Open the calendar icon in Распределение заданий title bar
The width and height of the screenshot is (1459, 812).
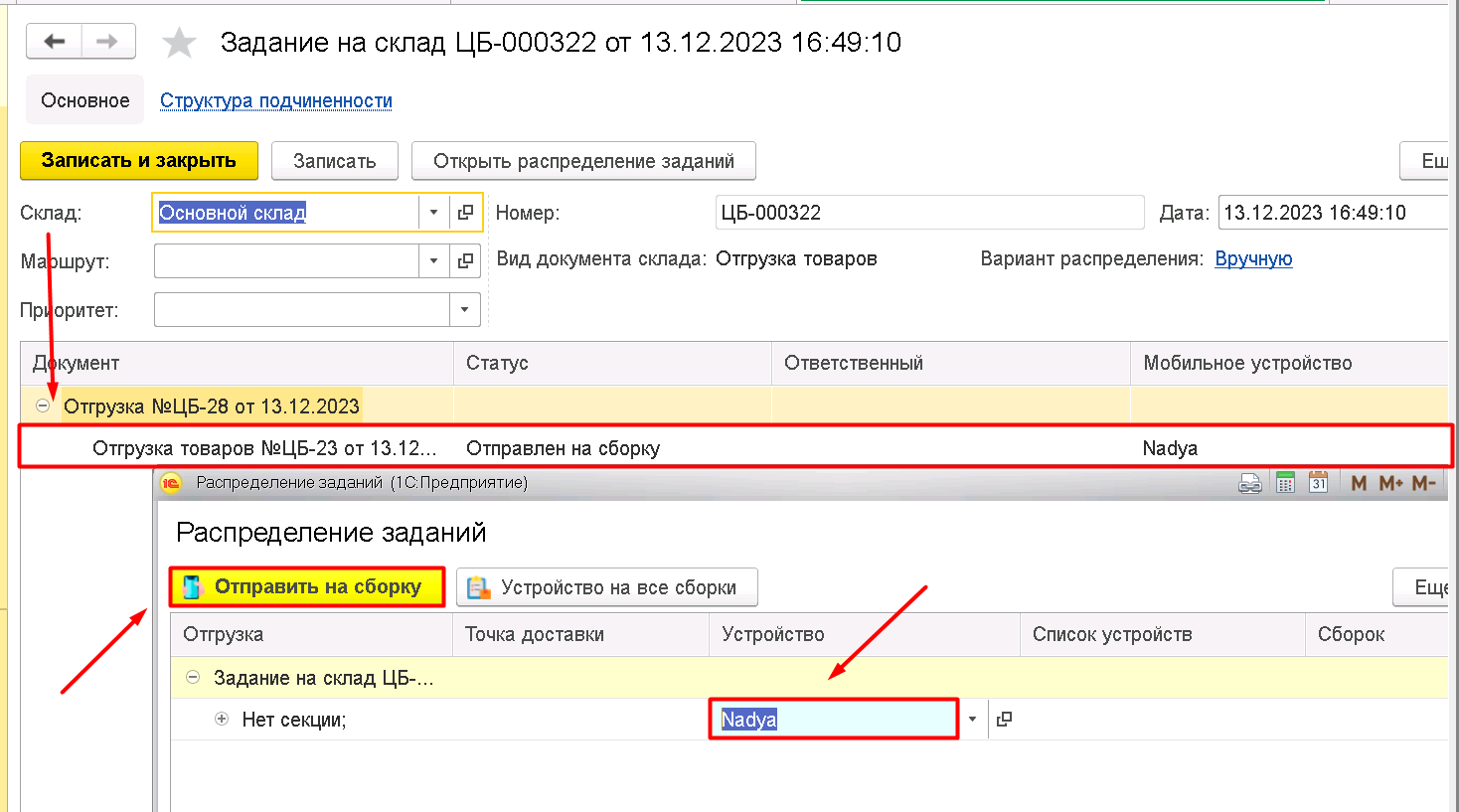[x=1318, y=483]
